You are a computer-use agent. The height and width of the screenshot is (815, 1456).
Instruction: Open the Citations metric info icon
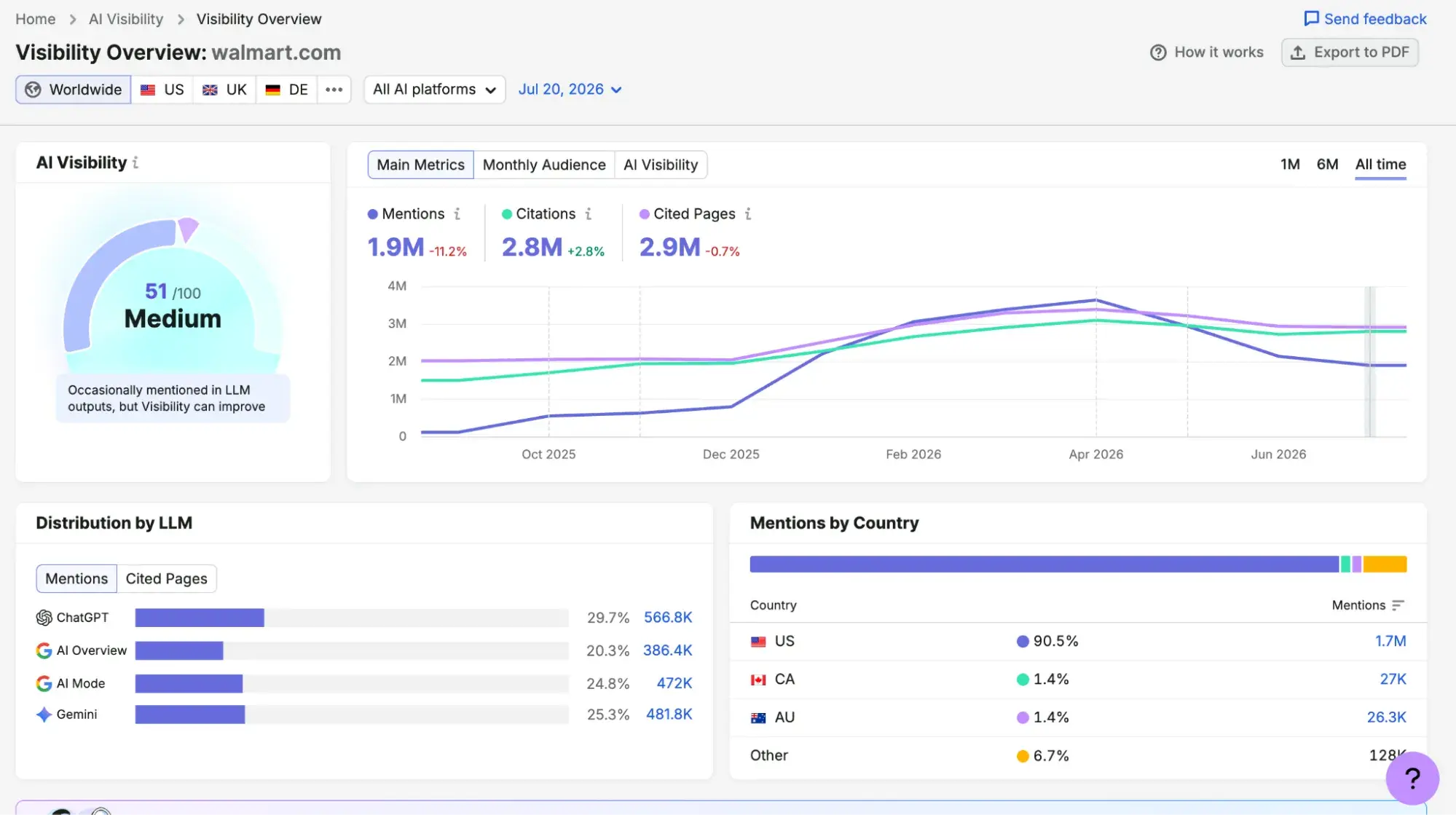[589, 214]
